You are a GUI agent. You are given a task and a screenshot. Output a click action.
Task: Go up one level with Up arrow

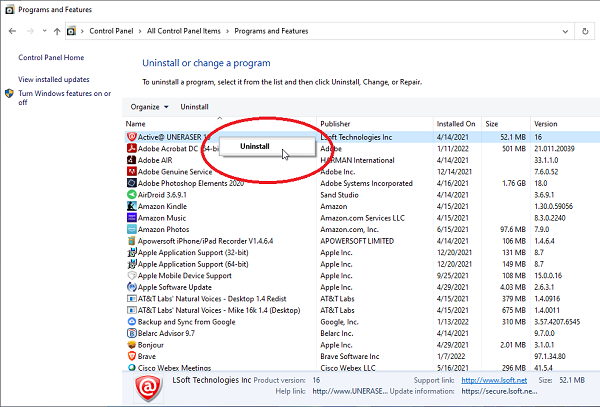(x=57, y=31)
